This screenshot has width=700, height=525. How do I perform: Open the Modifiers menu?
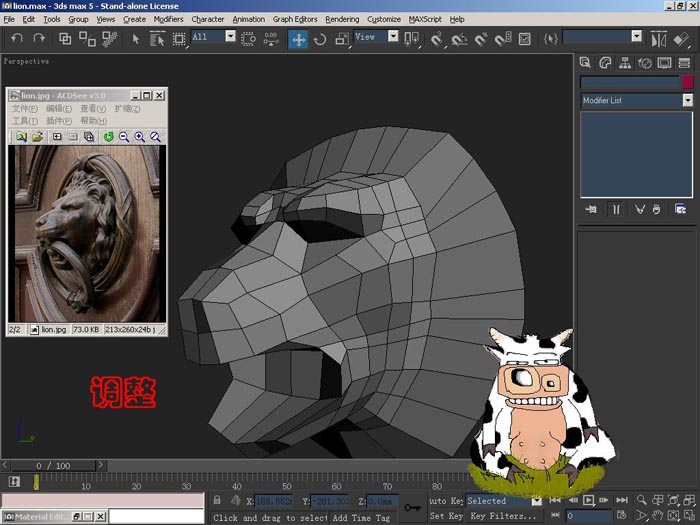click(x=168, y=19)
